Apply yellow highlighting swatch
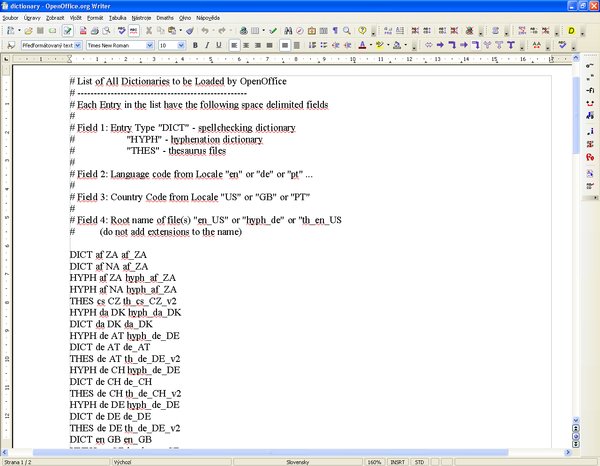600x466 pixels. tap(380, 45)
